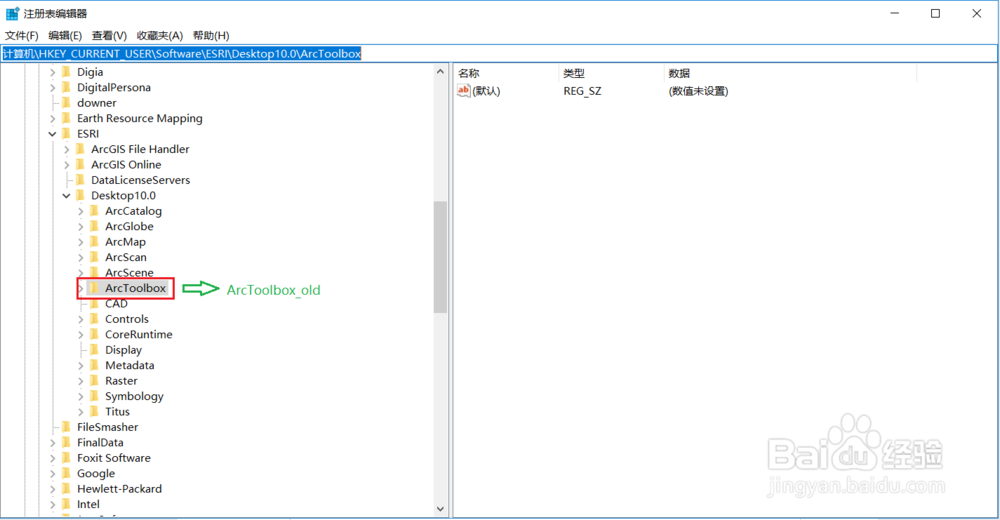The height and width of the screenshot is (520, 1000).
Task: Select the CoreRuntime key
Action: (138, 334)
